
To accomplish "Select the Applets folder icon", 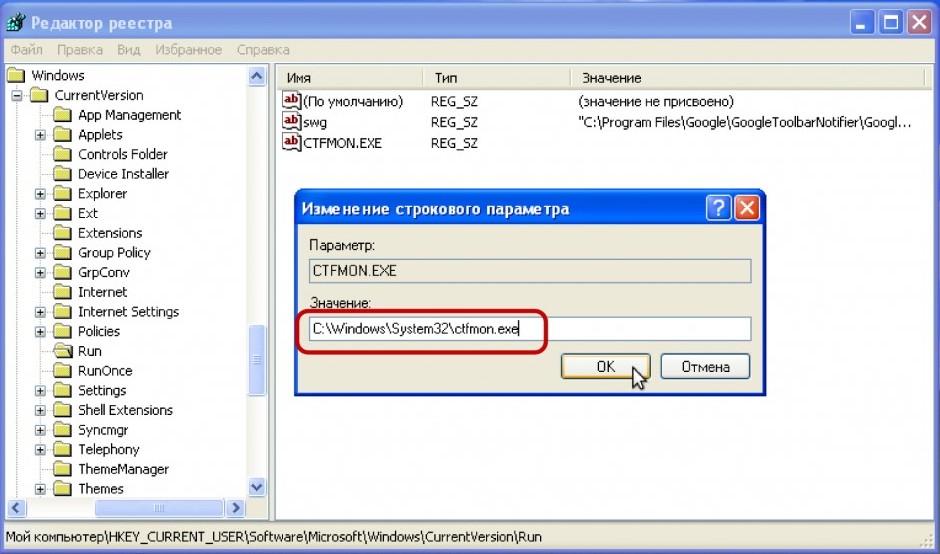I will pos(62,135).
